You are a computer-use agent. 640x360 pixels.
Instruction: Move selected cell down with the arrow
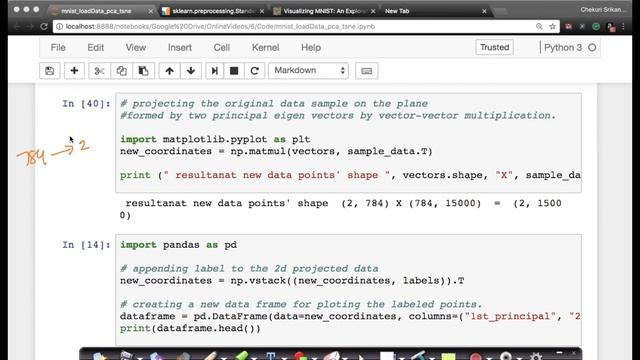coord(191,71)
